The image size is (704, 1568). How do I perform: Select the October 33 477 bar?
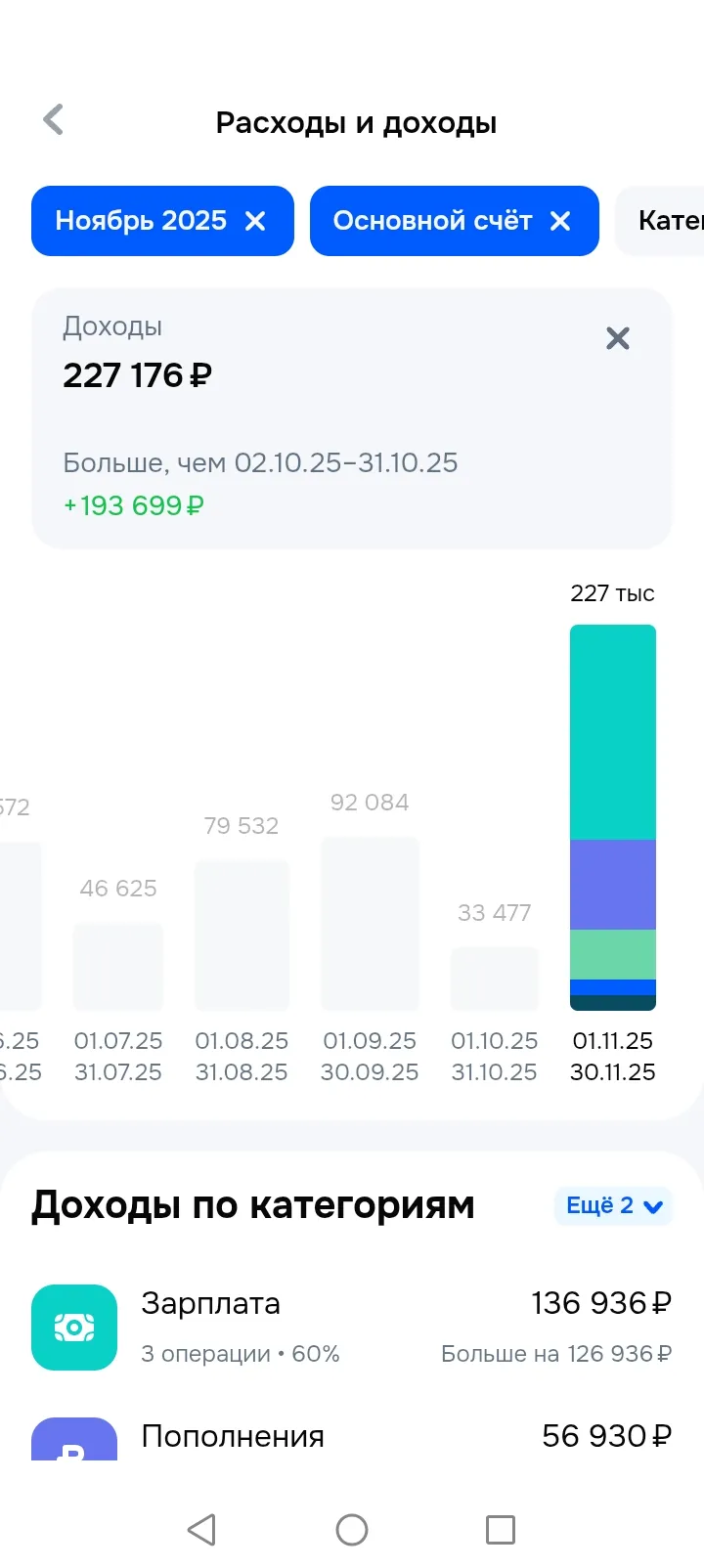[x=495, y=979]
